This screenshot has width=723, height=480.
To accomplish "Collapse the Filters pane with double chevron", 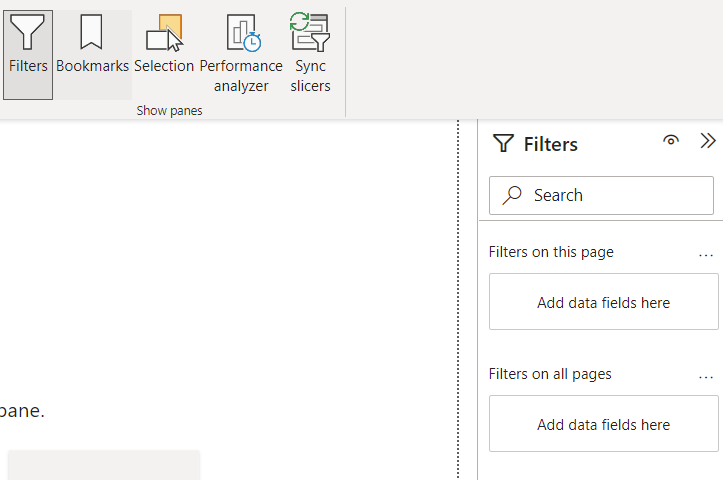I will point(708,141).
